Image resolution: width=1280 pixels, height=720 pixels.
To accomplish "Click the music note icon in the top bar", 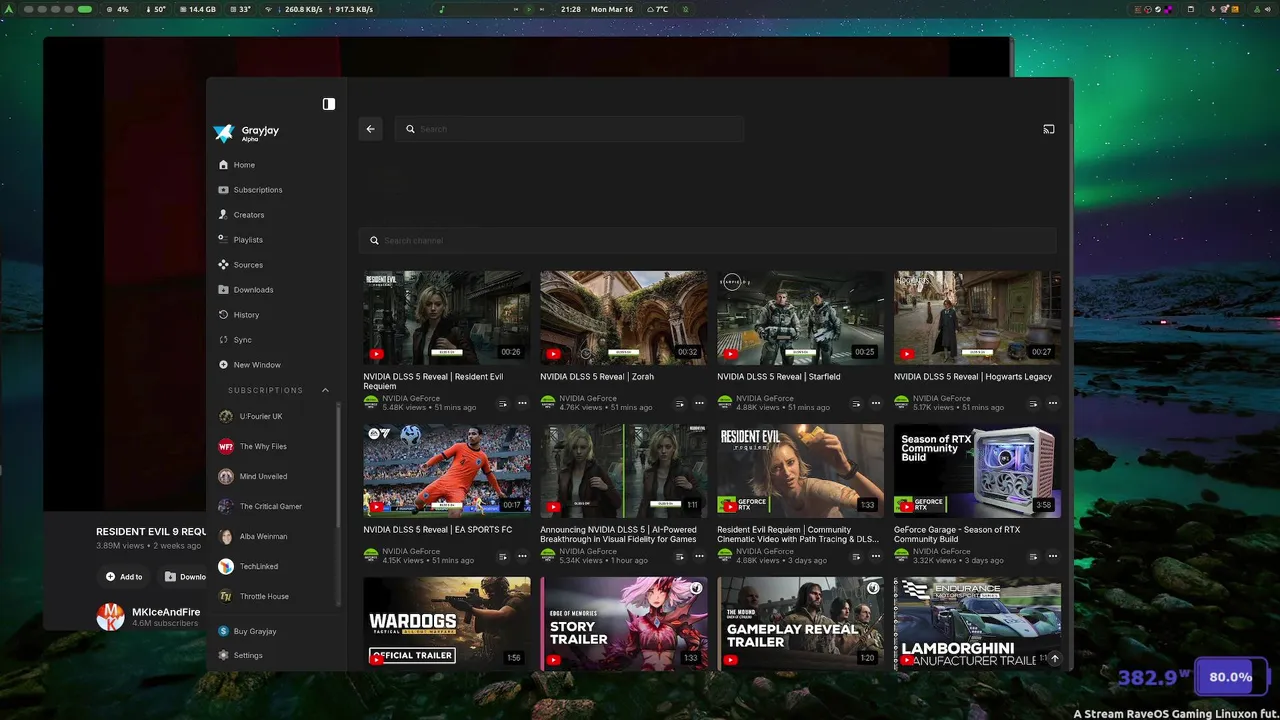I will point(442,9).
